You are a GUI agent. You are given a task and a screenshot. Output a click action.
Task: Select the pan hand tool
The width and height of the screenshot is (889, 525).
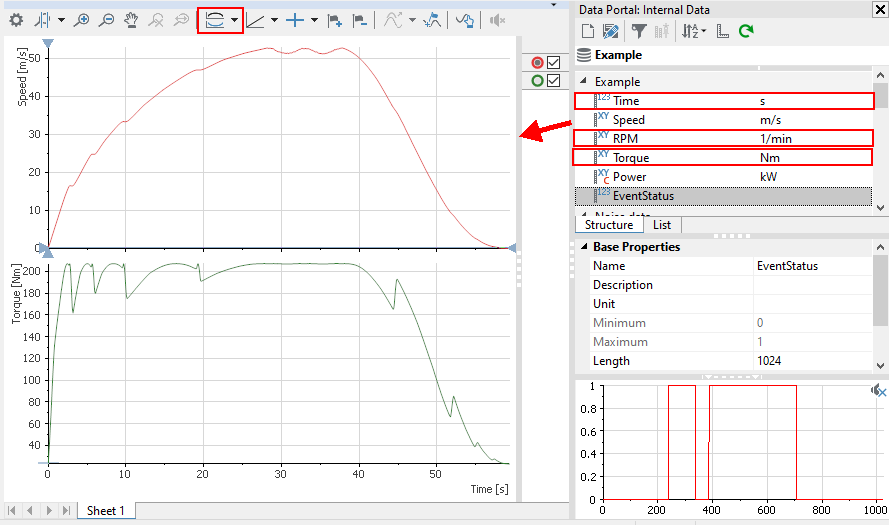pyautogui.click(x=131, y=20)
